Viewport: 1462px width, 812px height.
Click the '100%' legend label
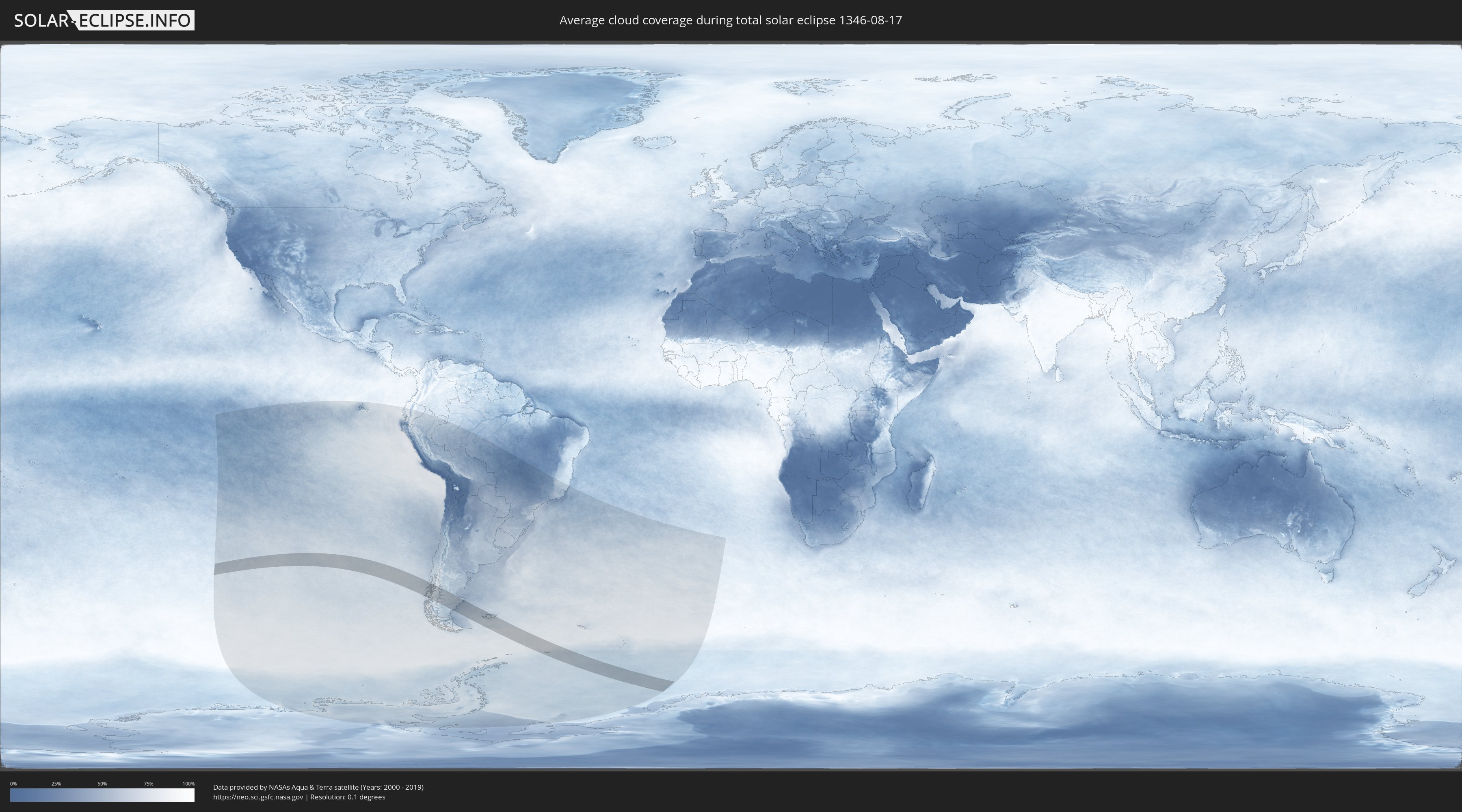(x=188, y=784)
